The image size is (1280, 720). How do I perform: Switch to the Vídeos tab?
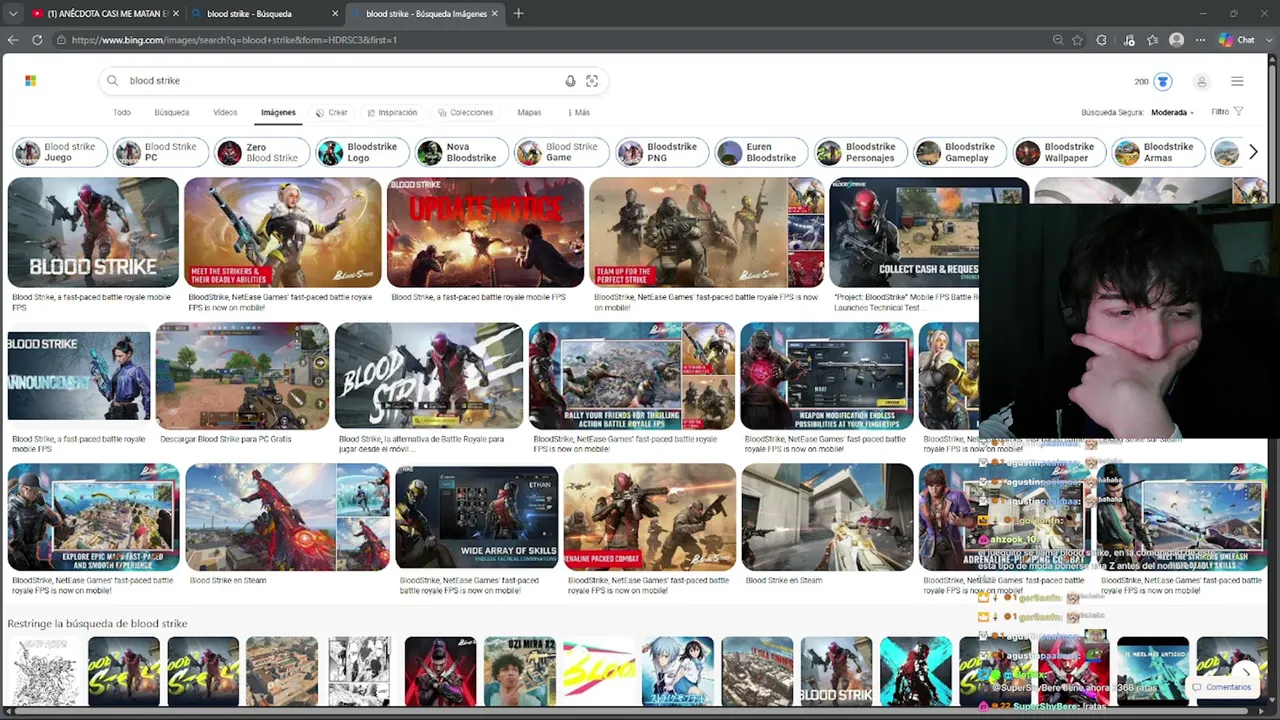click(x=225, y=113)
